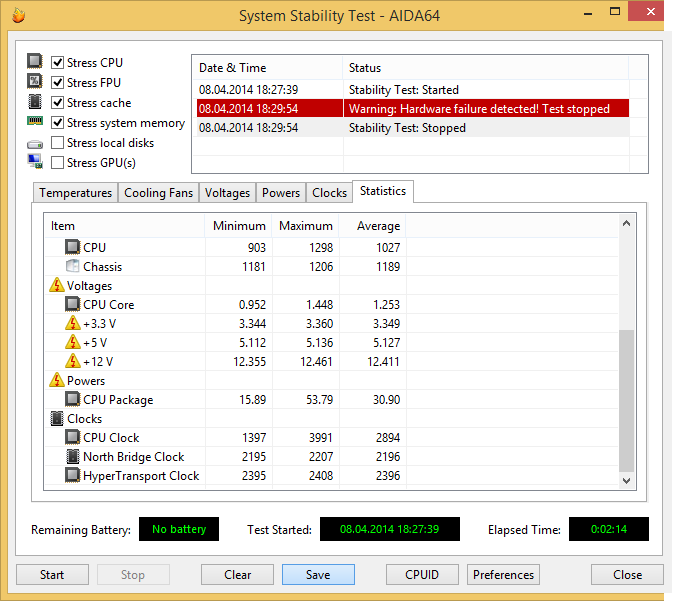
Task: Click the statistics list scroll up arrow
Action: pos(626,224)
